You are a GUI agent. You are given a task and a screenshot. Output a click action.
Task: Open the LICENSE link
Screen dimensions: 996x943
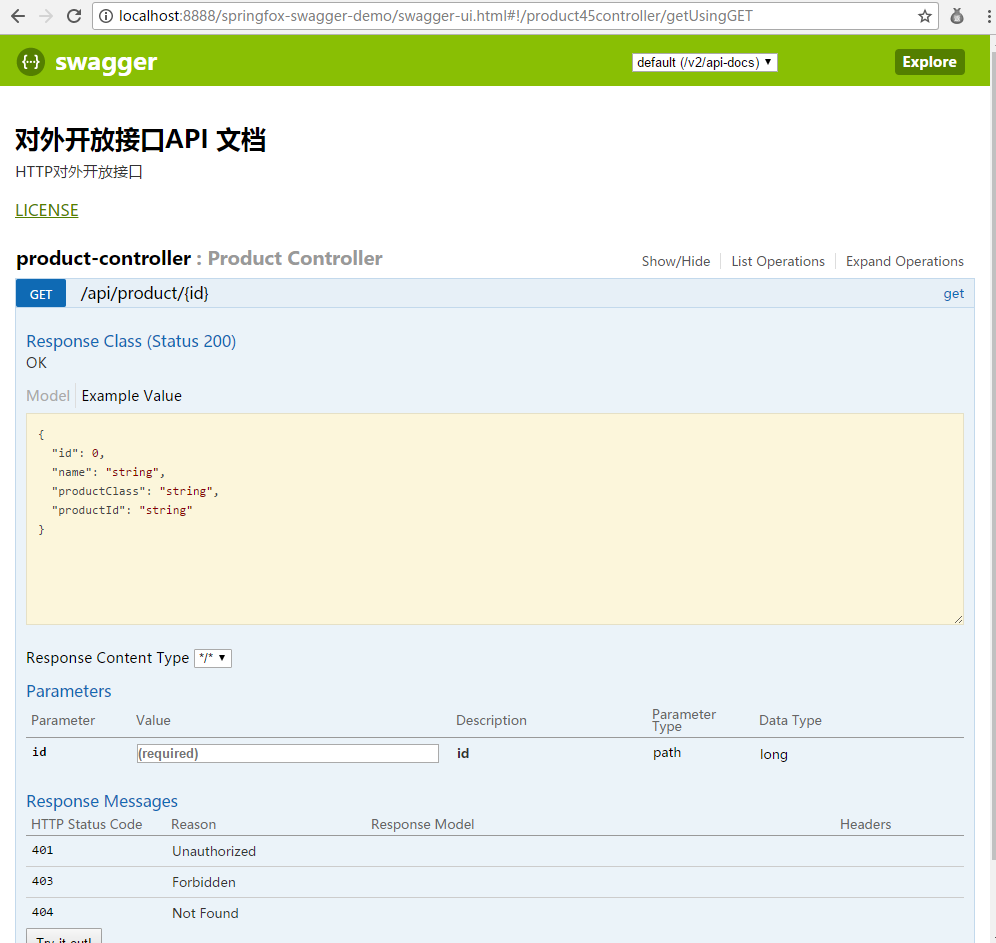[x=46, y=210]
